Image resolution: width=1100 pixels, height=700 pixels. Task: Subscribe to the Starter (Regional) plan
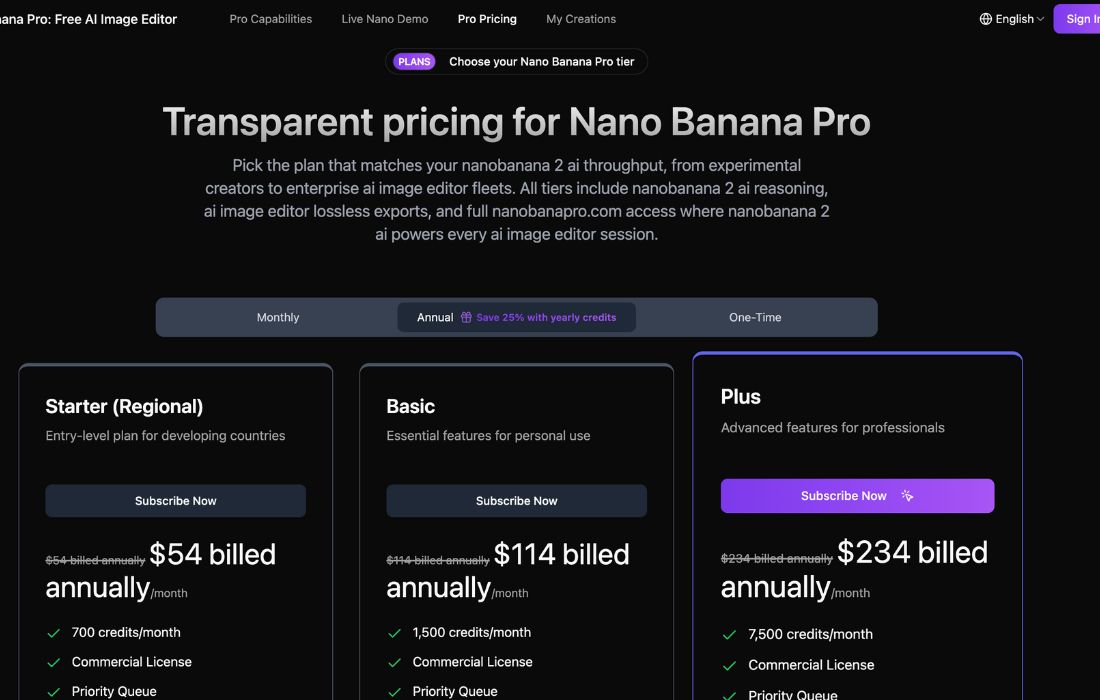click(x=176, y=501)
